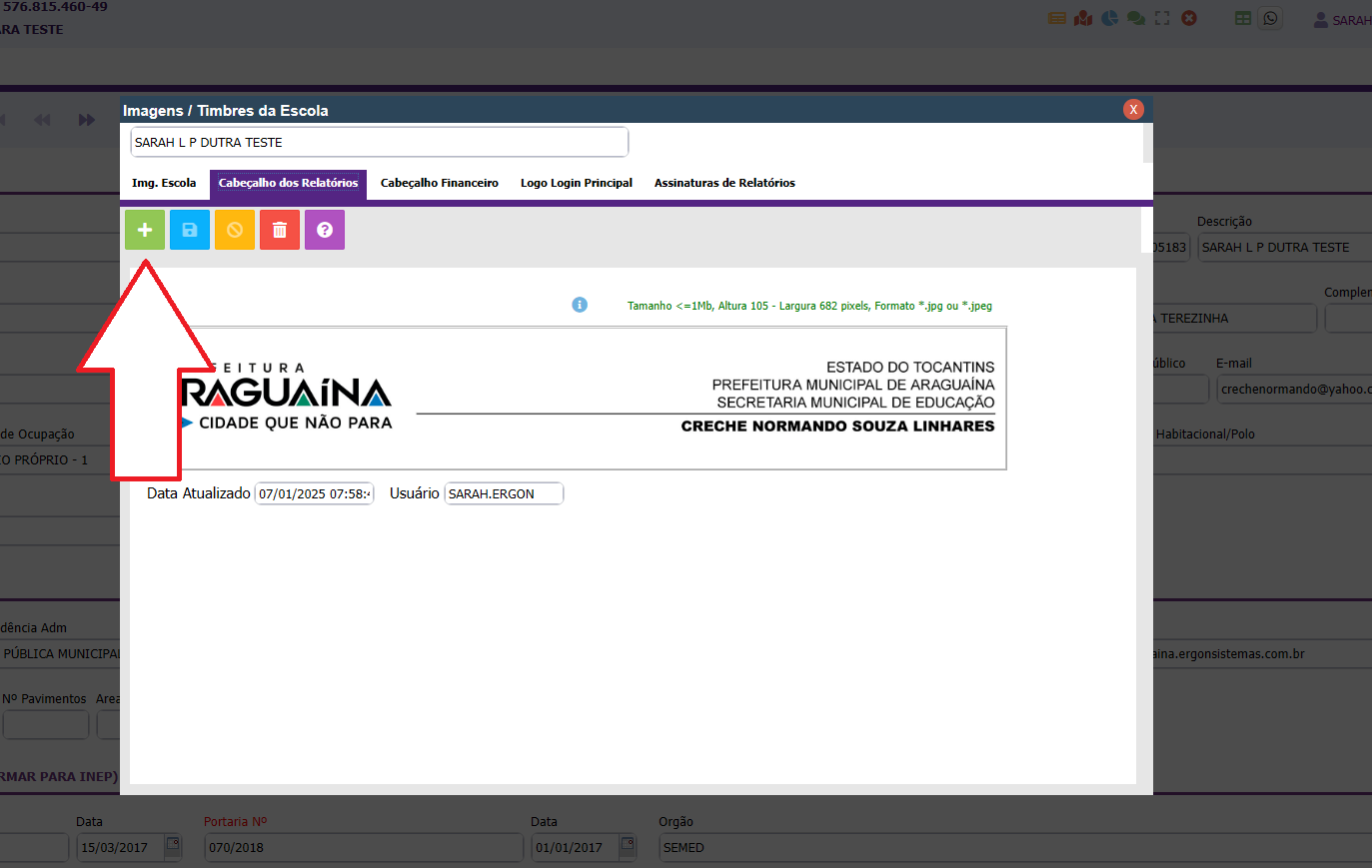Viewport: 1372px width, 868px height.
Task: Open the Cabeçalho Financeiro tab
Action: (439, 183)
